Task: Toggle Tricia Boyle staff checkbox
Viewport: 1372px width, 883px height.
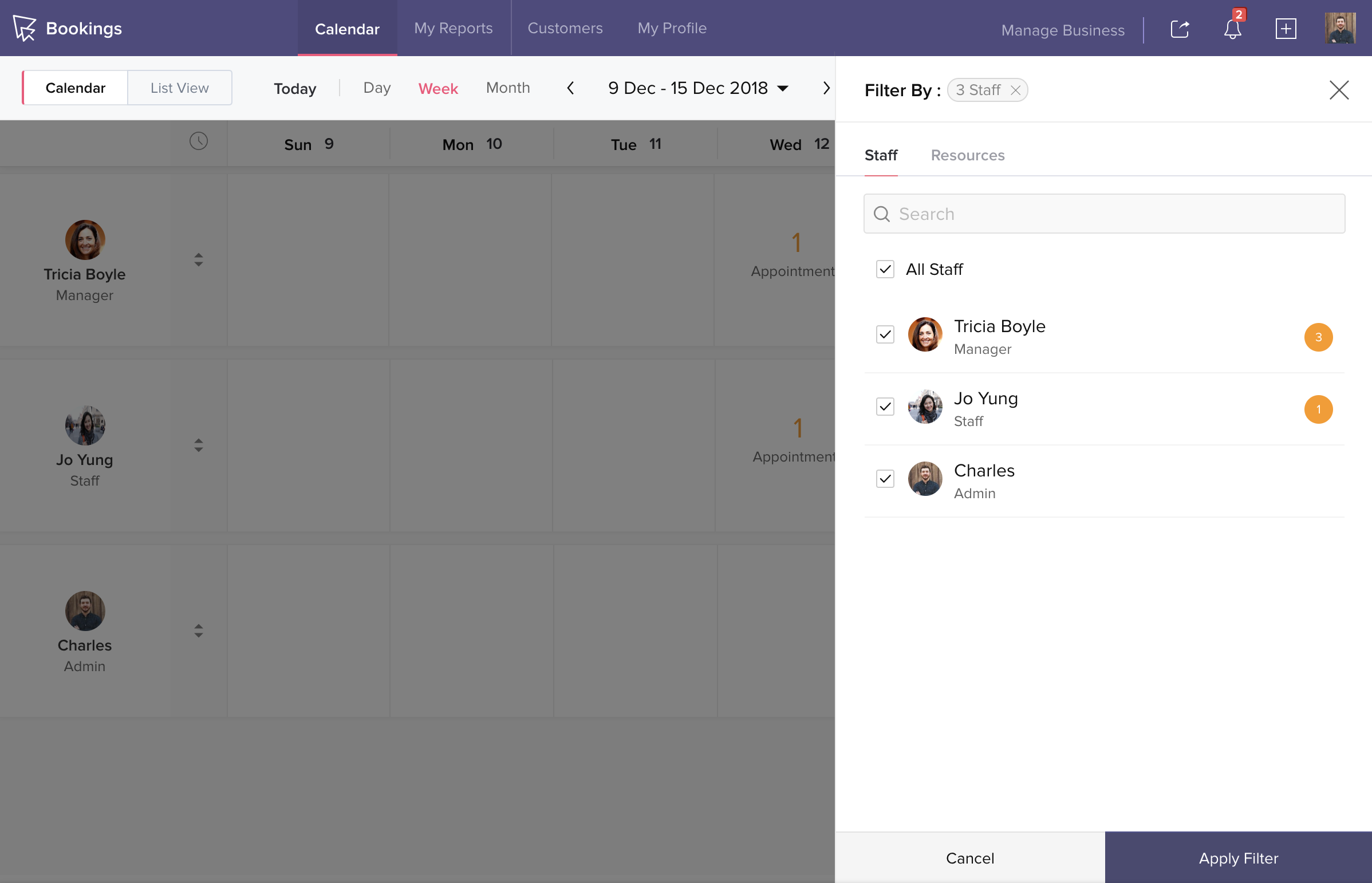Action: [x=885, y=335]
